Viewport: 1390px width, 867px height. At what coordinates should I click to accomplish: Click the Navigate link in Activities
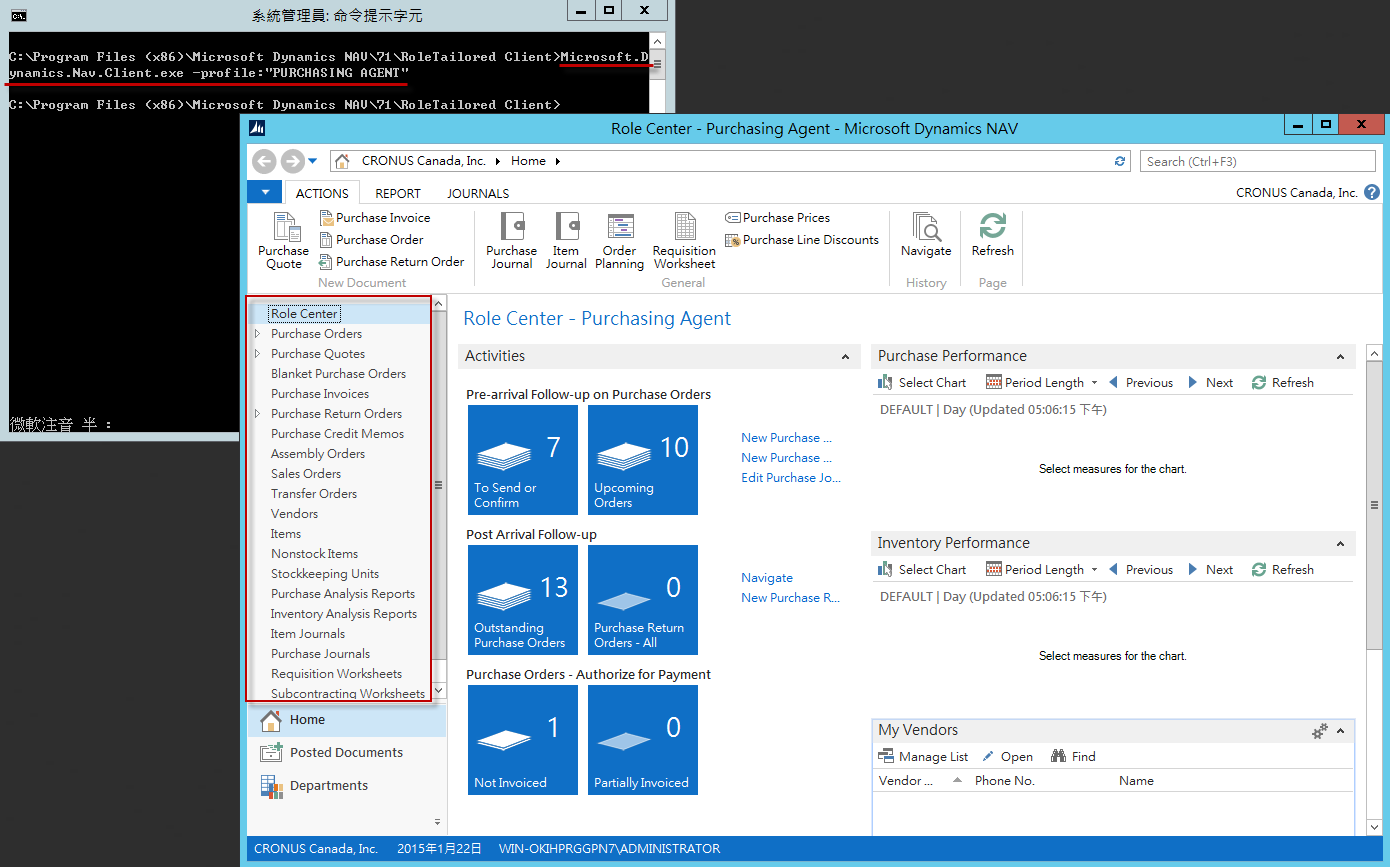tap(767, 578)
